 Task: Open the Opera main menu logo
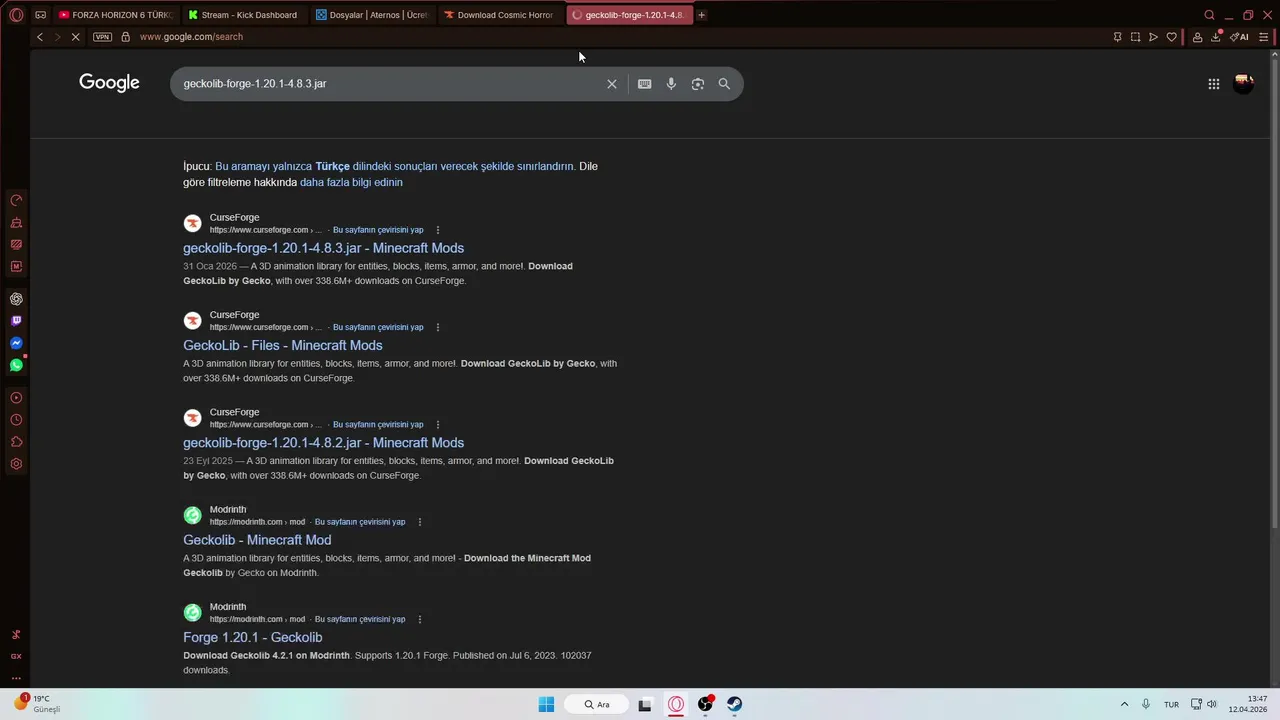tap(16, 15)
